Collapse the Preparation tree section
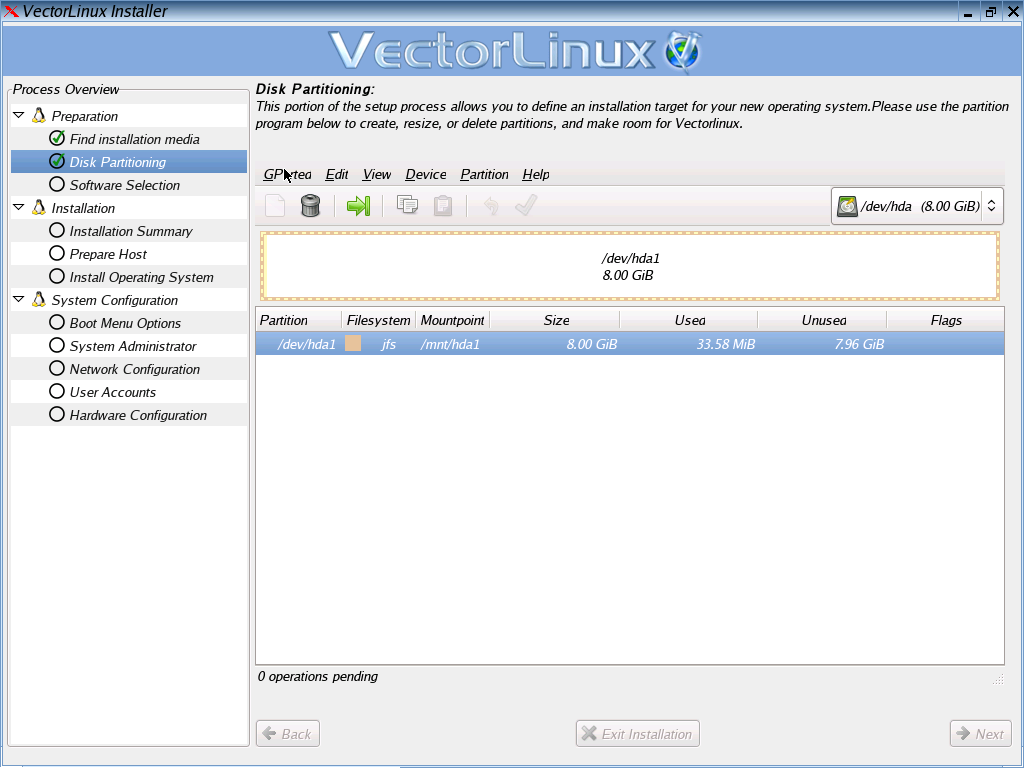The height and width of the screenshot is (768, 1024). pyautogui.click(x=19, y=116)
